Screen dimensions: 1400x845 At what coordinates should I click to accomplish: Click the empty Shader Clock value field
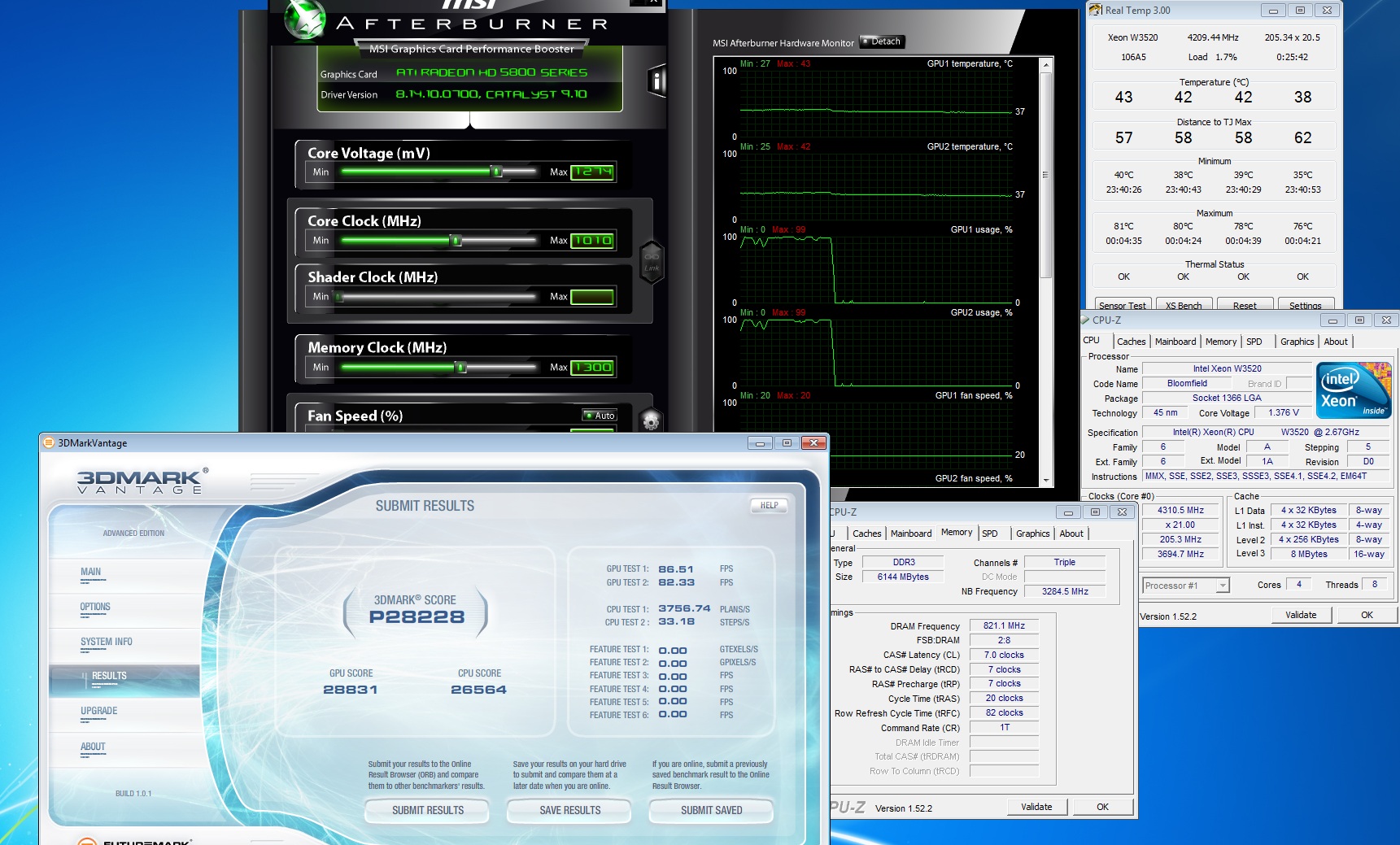pos(592,297)
